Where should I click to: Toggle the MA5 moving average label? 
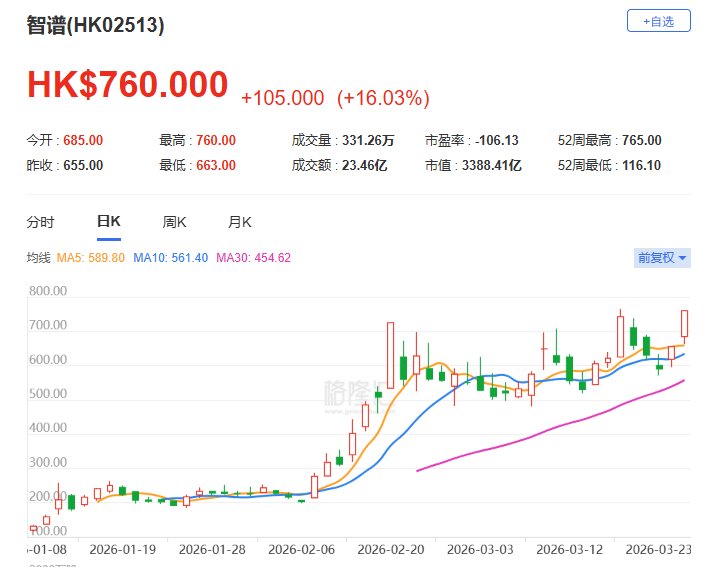click(90, 258)
